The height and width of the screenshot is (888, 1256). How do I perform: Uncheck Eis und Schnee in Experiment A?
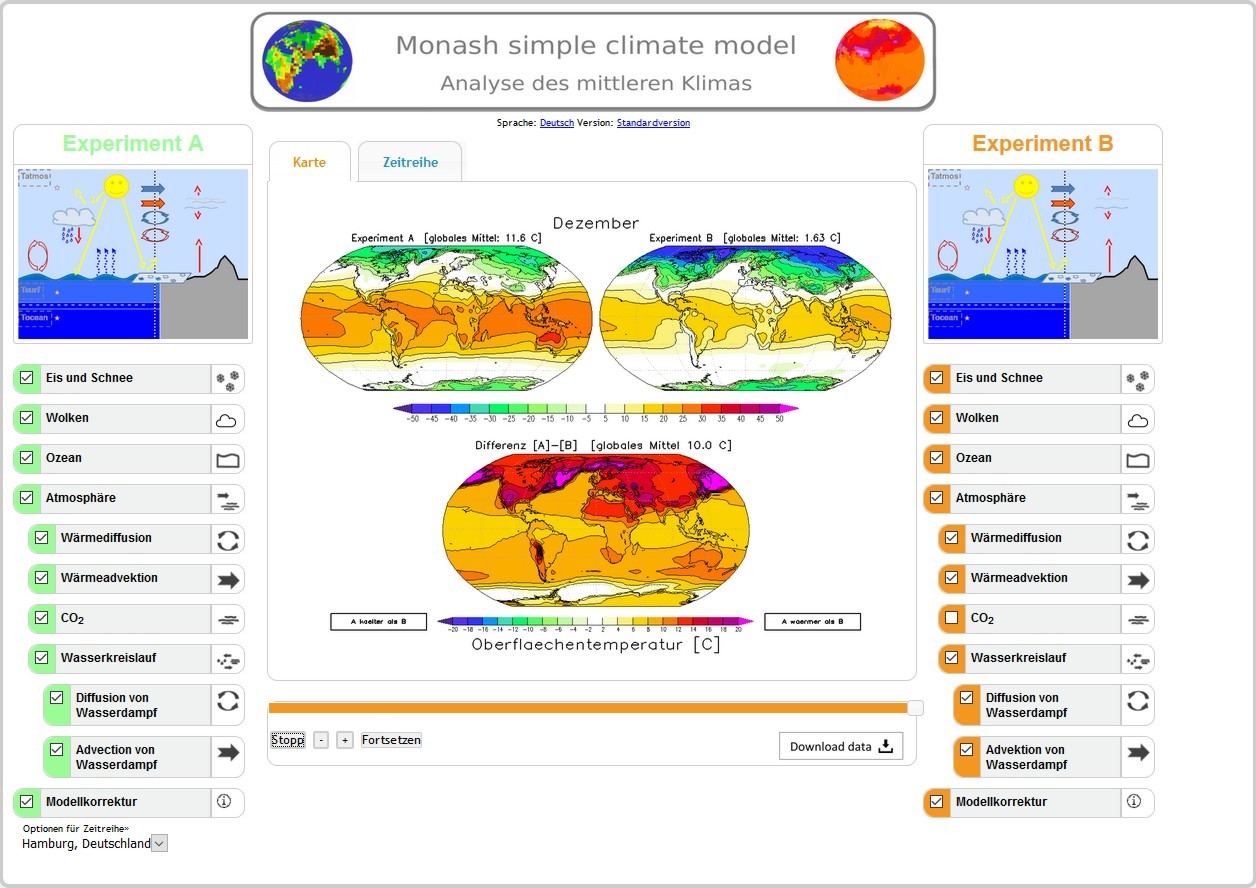pyautogui.click(x=26, y=378)
